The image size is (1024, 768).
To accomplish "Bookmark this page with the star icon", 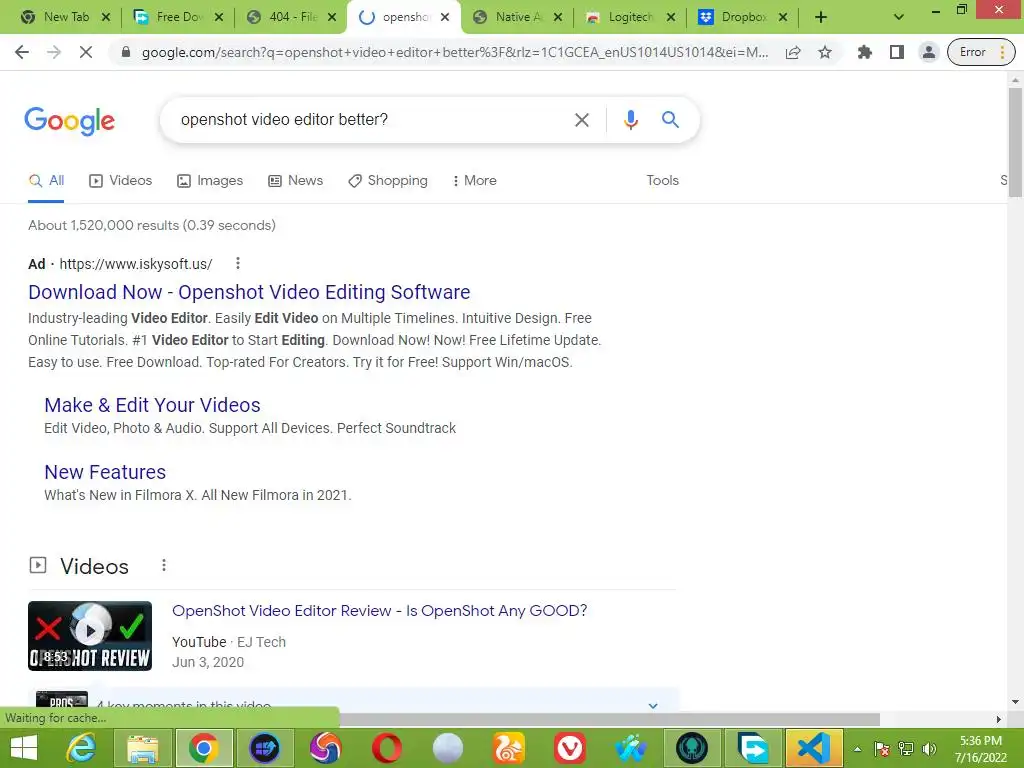I will click(x=825, y=52).
